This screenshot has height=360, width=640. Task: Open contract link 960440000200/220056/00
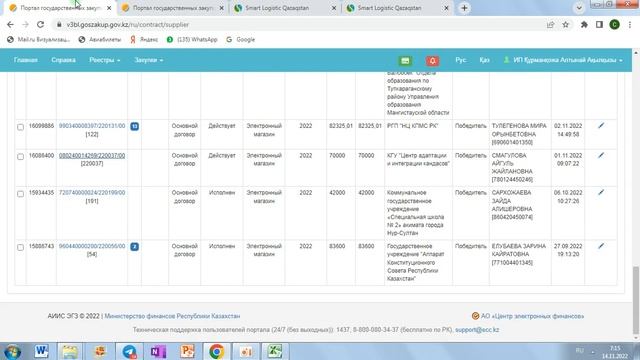pos(92,246)
